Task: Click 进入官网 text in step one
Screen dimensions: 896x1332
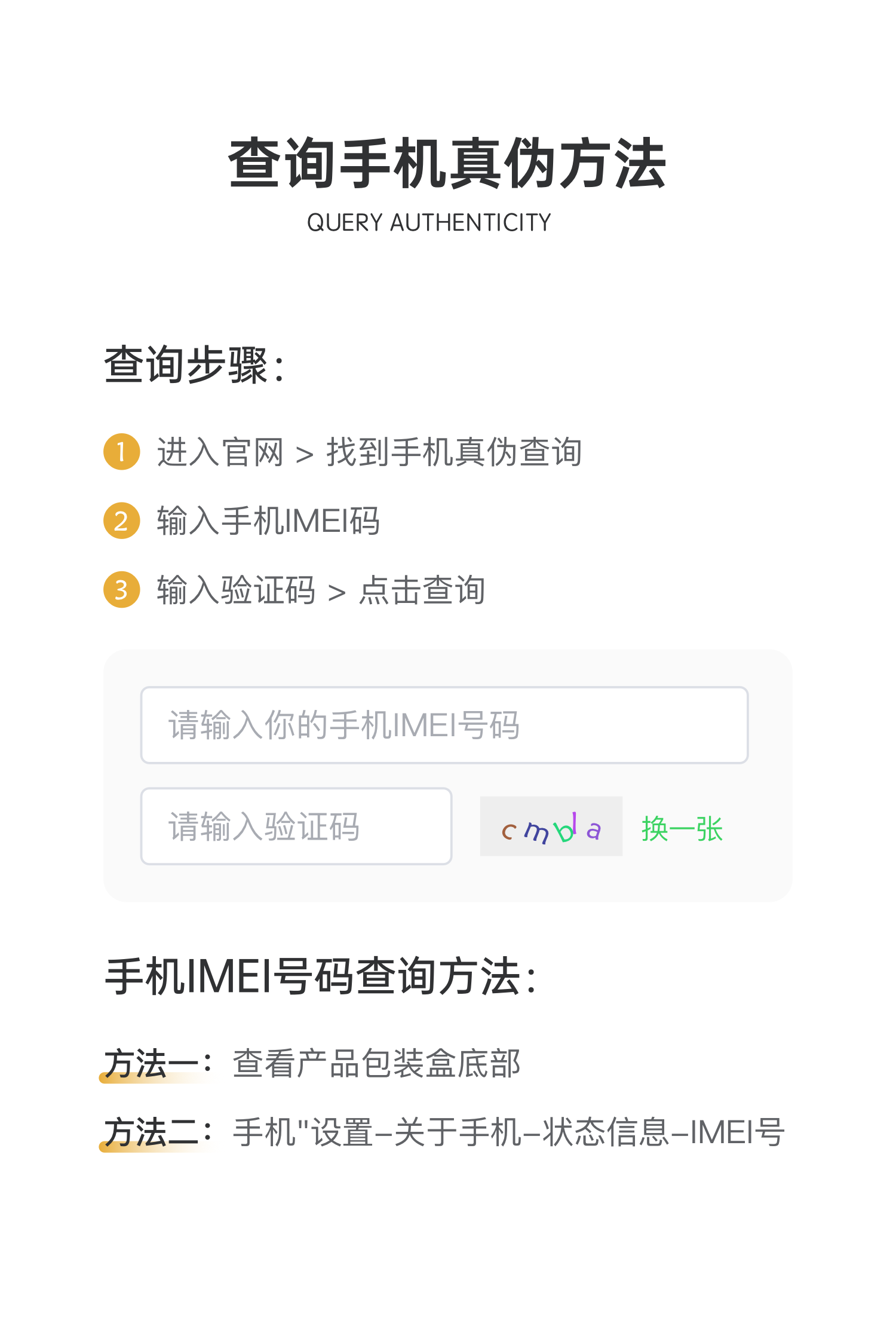Action: 220,452
